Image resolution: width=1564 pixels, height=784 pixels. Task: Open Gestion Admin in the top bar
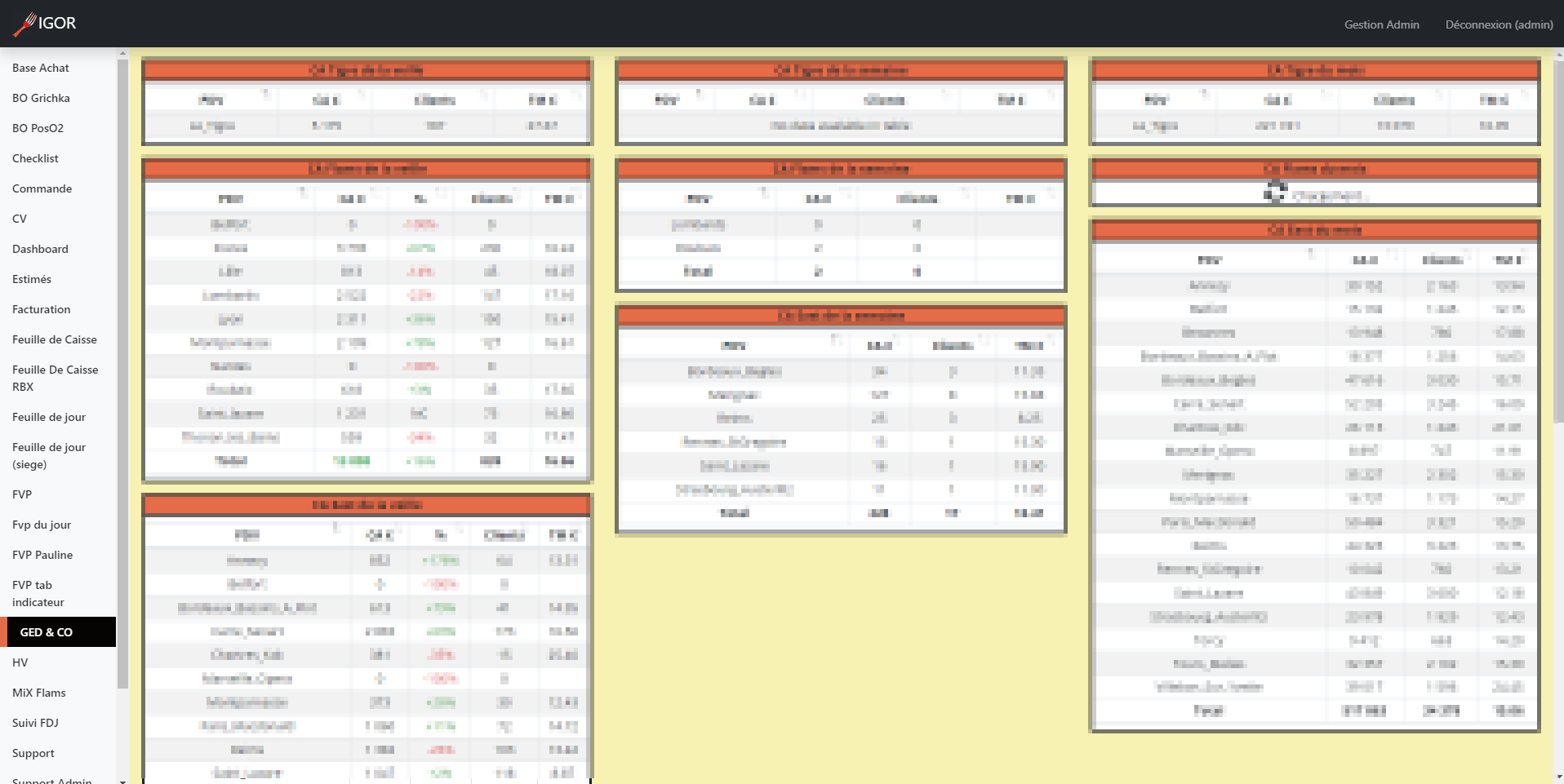(x=1381, y=24)
